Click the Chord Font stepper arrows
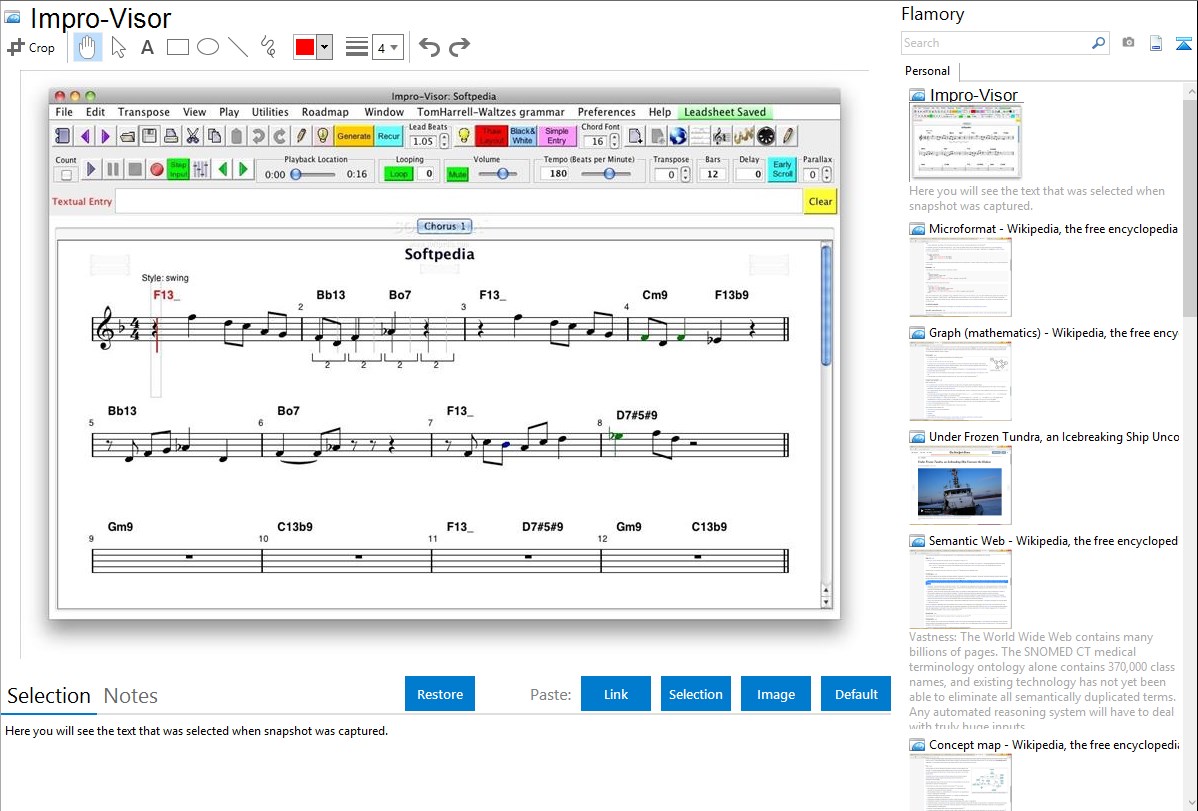Viewport: 1198px width, 811px height. click(614, 141)
